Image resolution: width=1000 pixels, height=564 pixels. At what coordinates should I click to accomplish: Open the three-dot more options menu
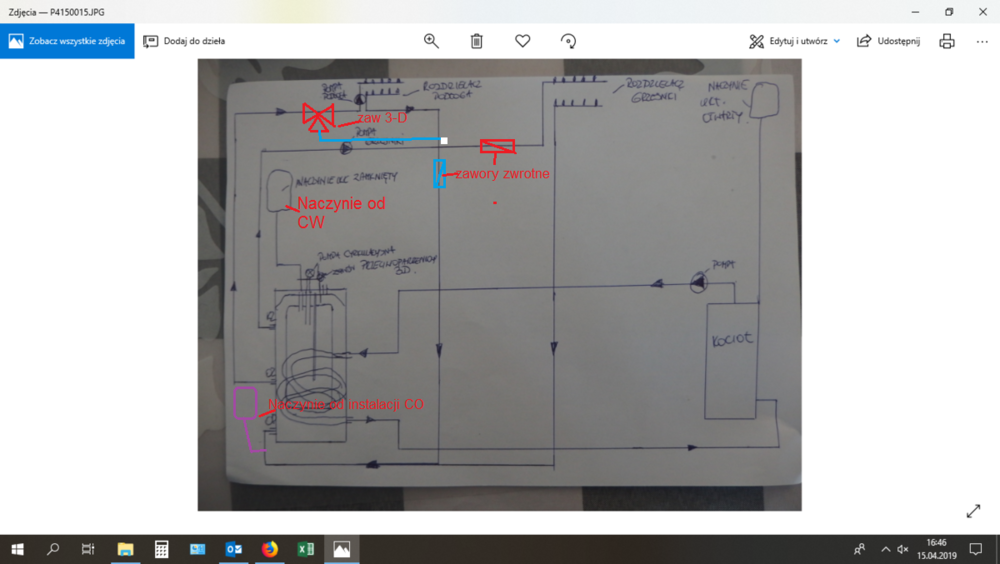982,41
